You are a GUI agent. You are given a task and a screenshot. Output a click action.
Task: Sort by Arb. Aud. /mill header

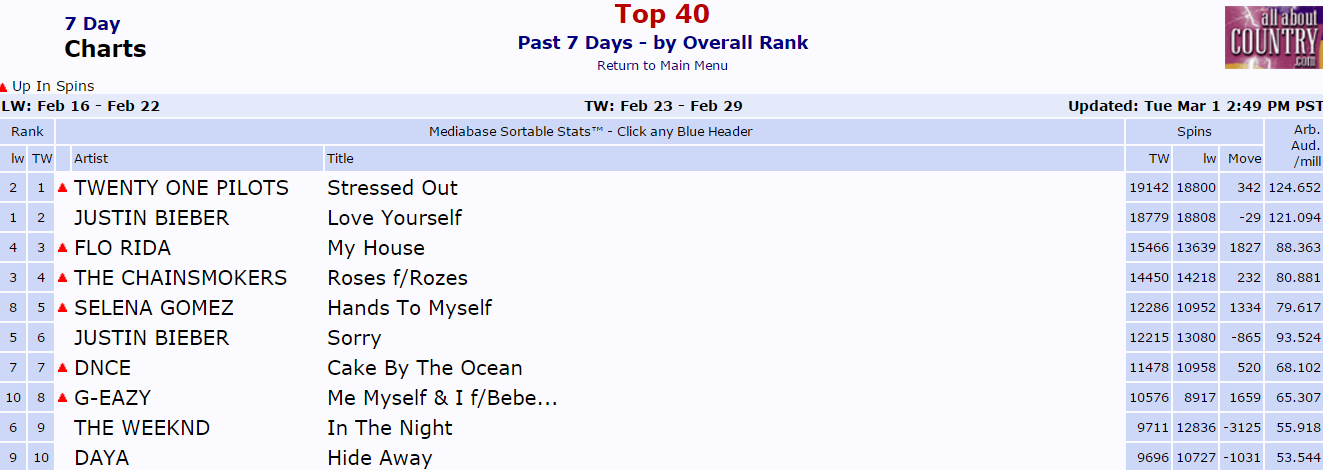(x=1306, y=145)
